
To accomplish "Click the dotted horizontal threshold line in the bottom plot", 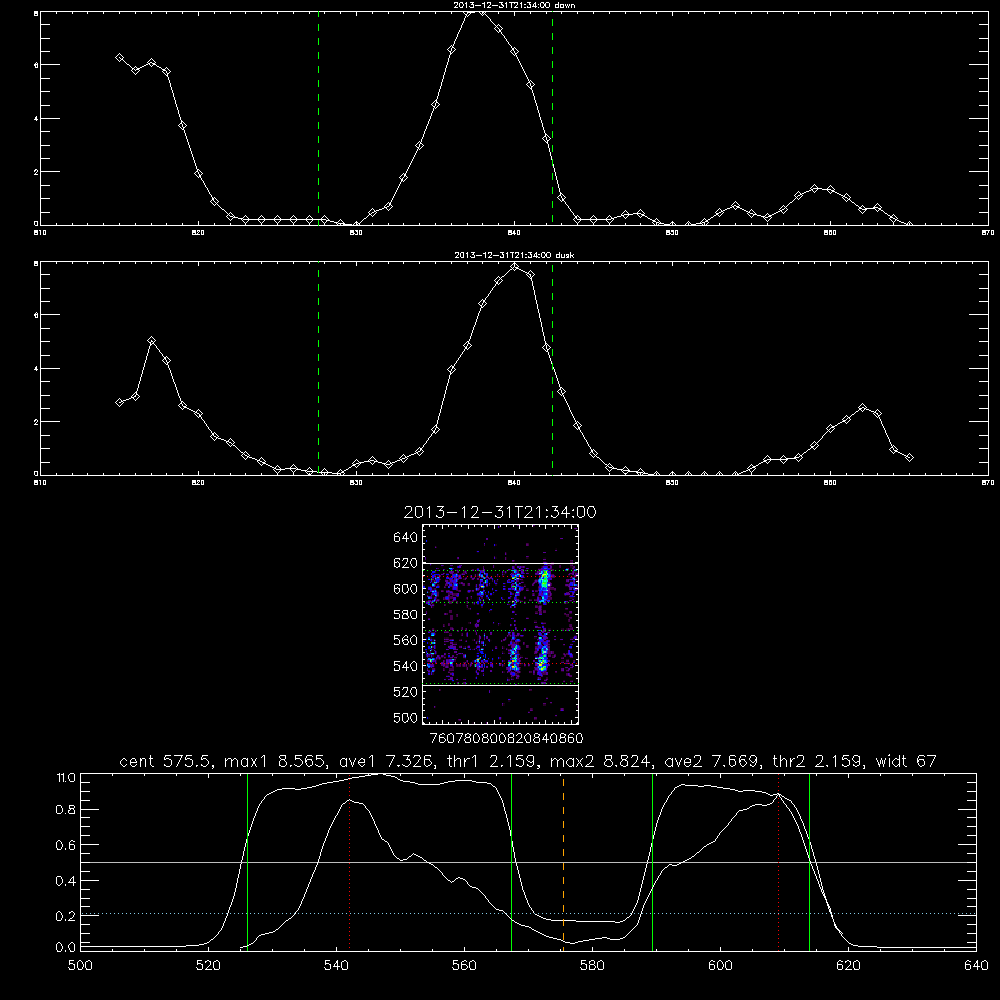I will [x=528, y=914].
